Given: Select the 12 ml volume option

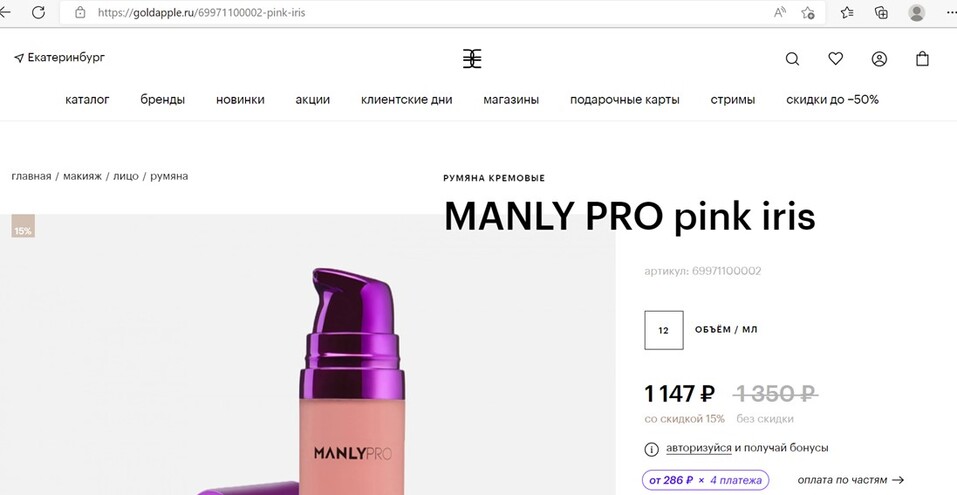Looking at the screenshot, I should pyautogui.click(x=663, y=330).
